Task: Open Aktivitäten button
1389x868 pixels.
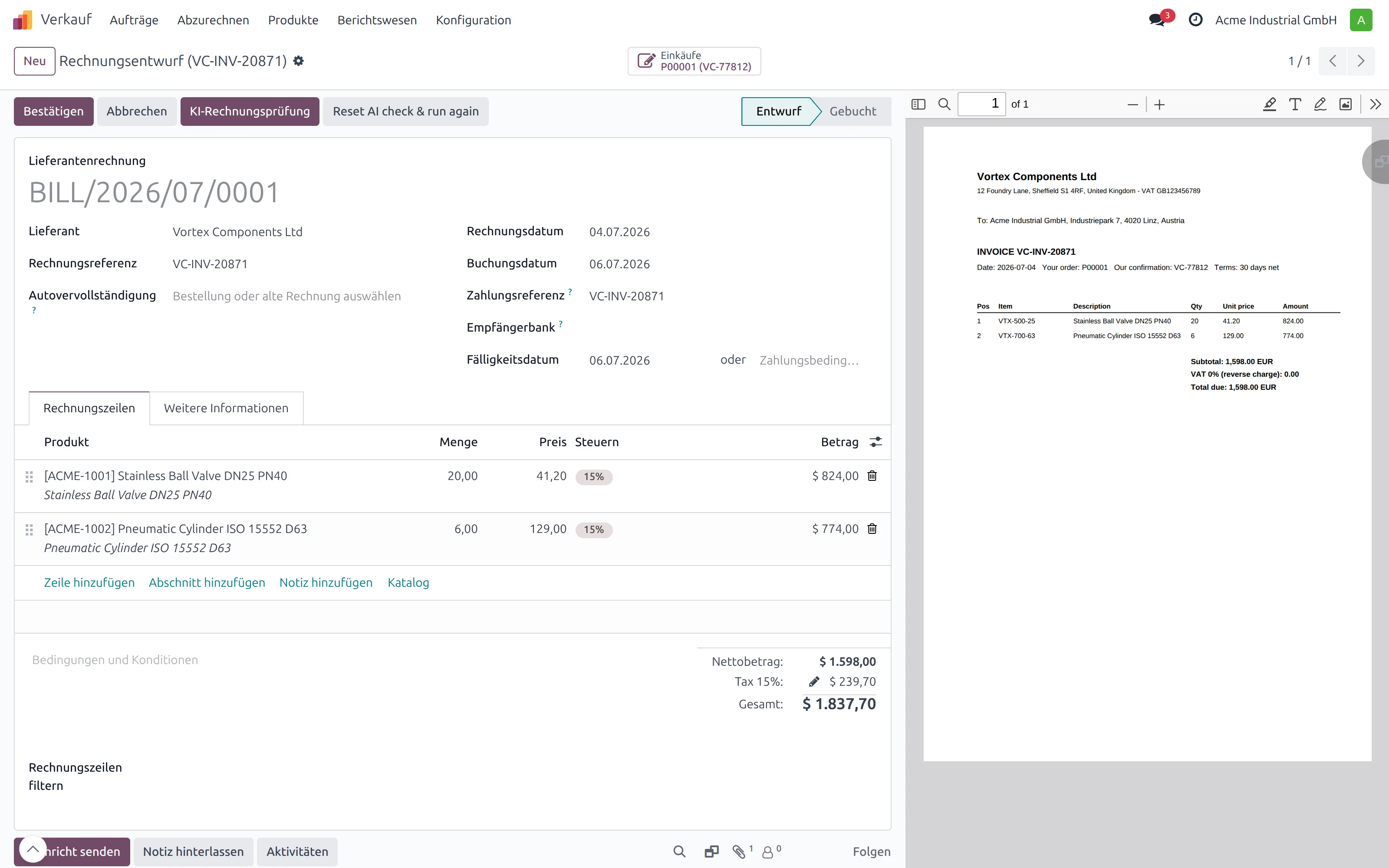Action: [297, 852]
